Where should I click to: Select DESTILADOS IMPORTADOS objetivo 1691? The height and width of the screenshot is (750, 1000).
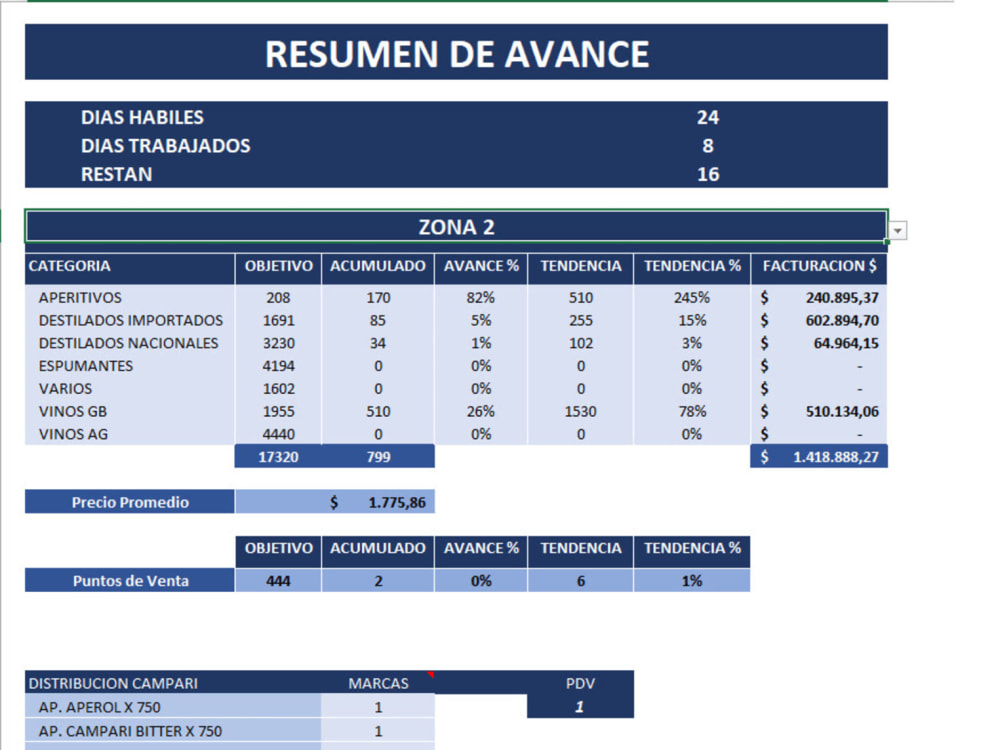[x=279, y=320]
